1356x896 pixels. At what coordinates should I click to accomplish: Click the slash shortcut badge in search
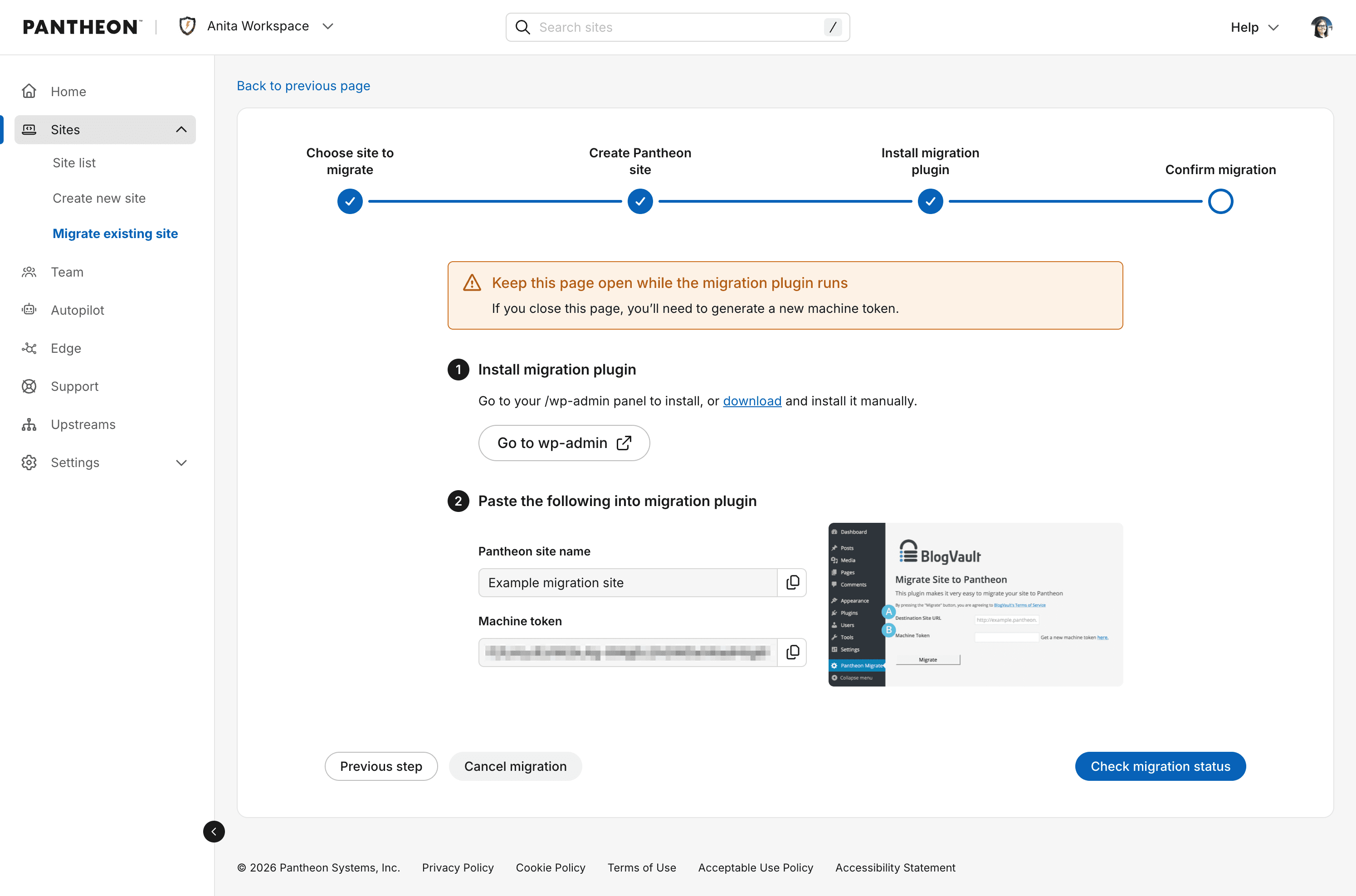[x=833, y=27]
